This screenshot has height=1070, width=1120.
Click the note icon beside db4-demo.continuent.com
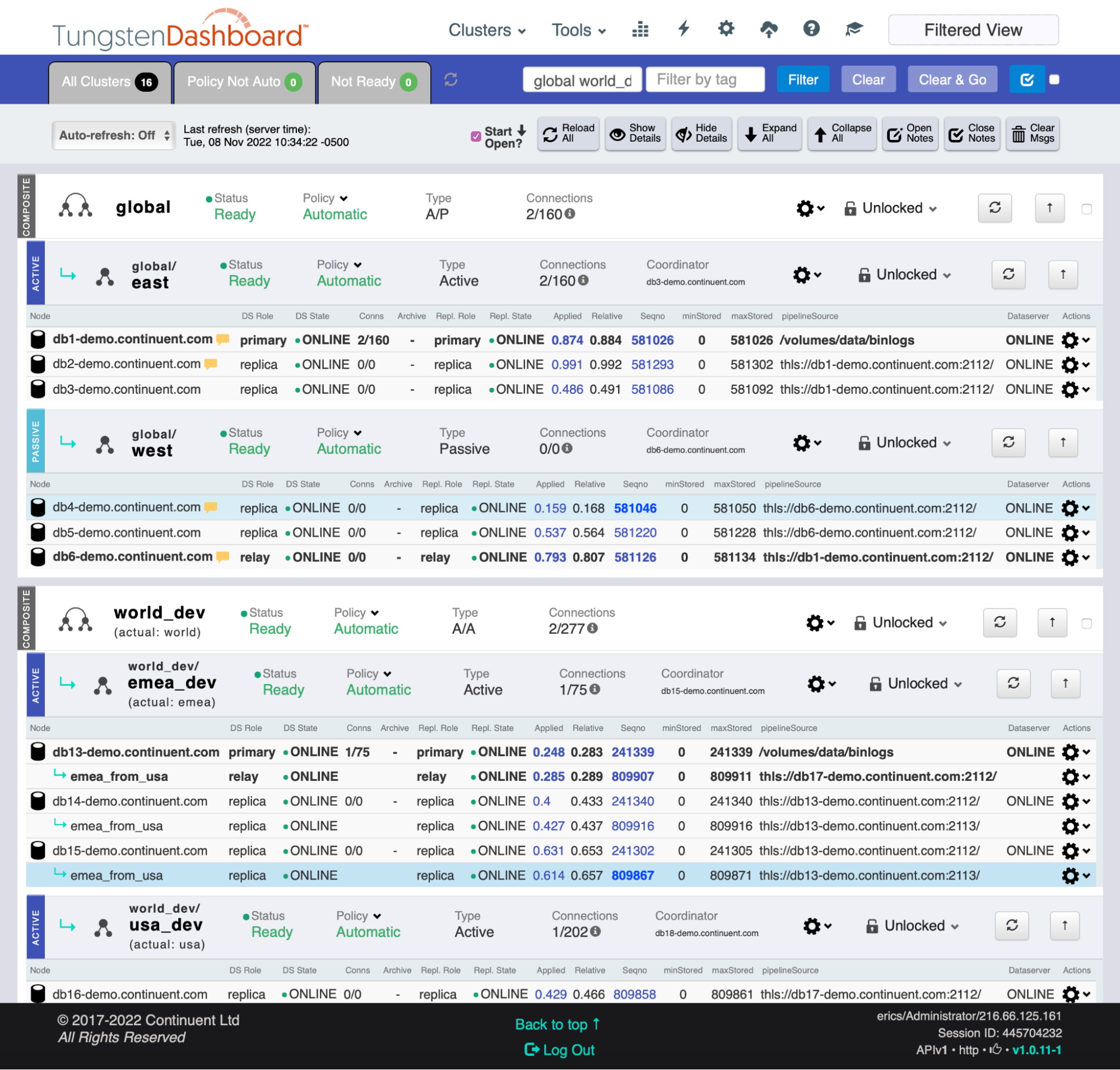211,508
